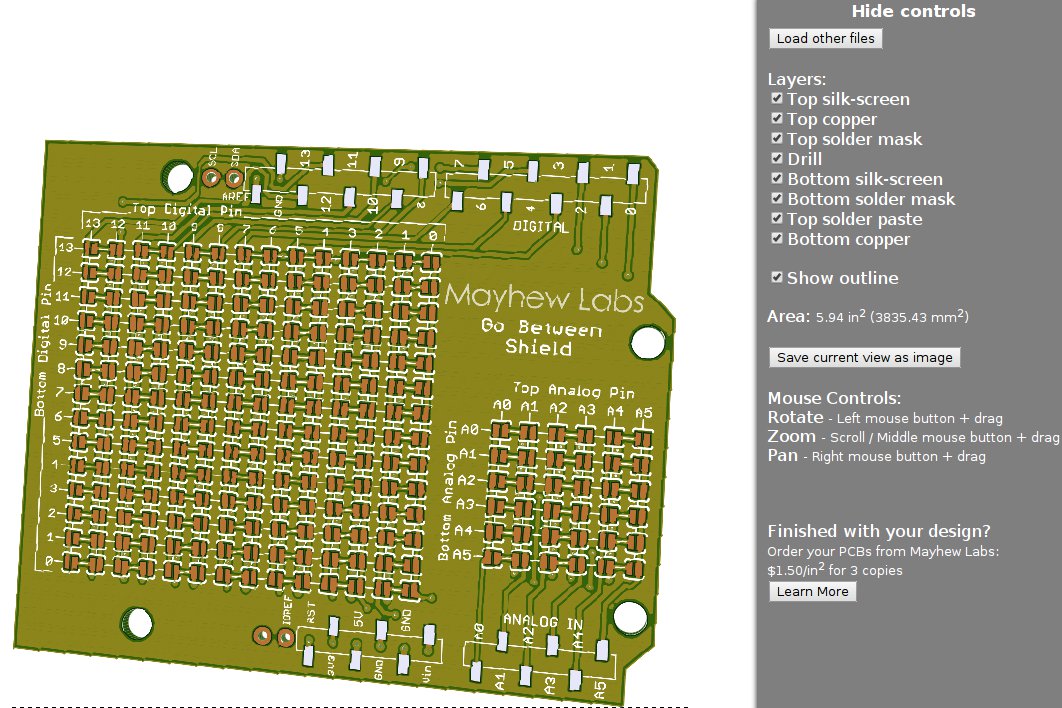Image resolution: width=1062 pixels, height=708 pixels.
Task: Click the Bottom Analog Pin vertical label
Action: tap(446, 491)
